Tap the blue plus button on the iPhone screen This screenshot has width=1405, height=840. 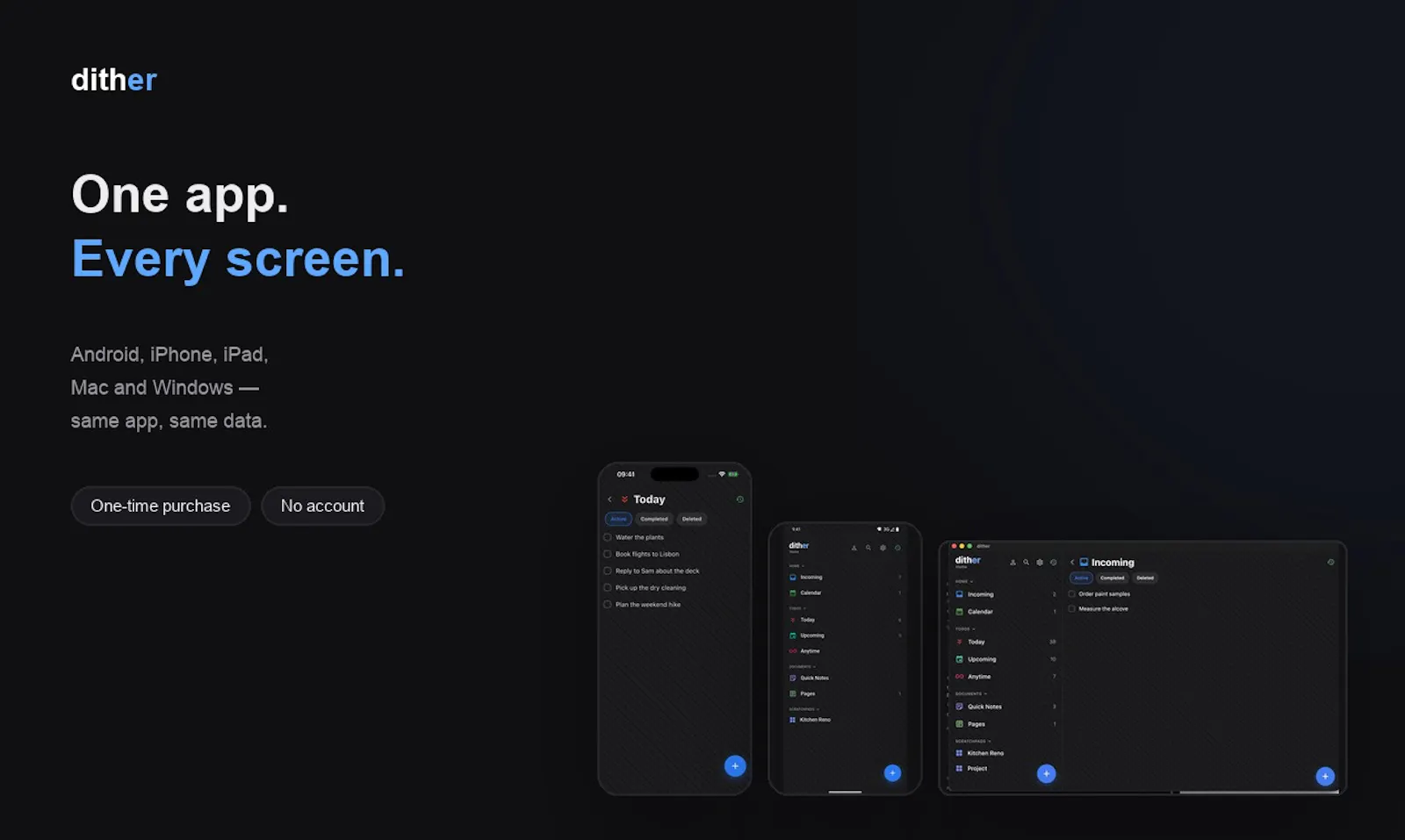735,766
